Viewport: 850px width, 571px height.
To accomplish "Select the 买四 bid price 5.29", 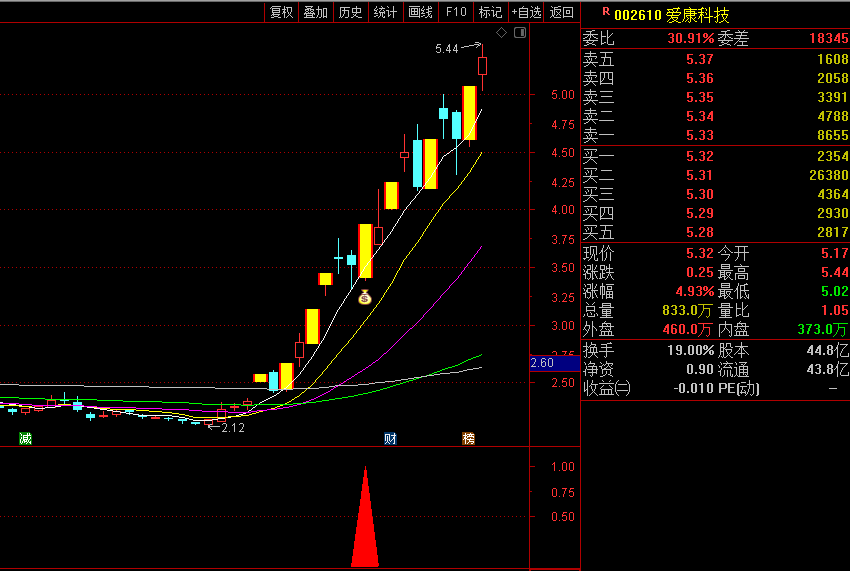I will tap(700, 213).
